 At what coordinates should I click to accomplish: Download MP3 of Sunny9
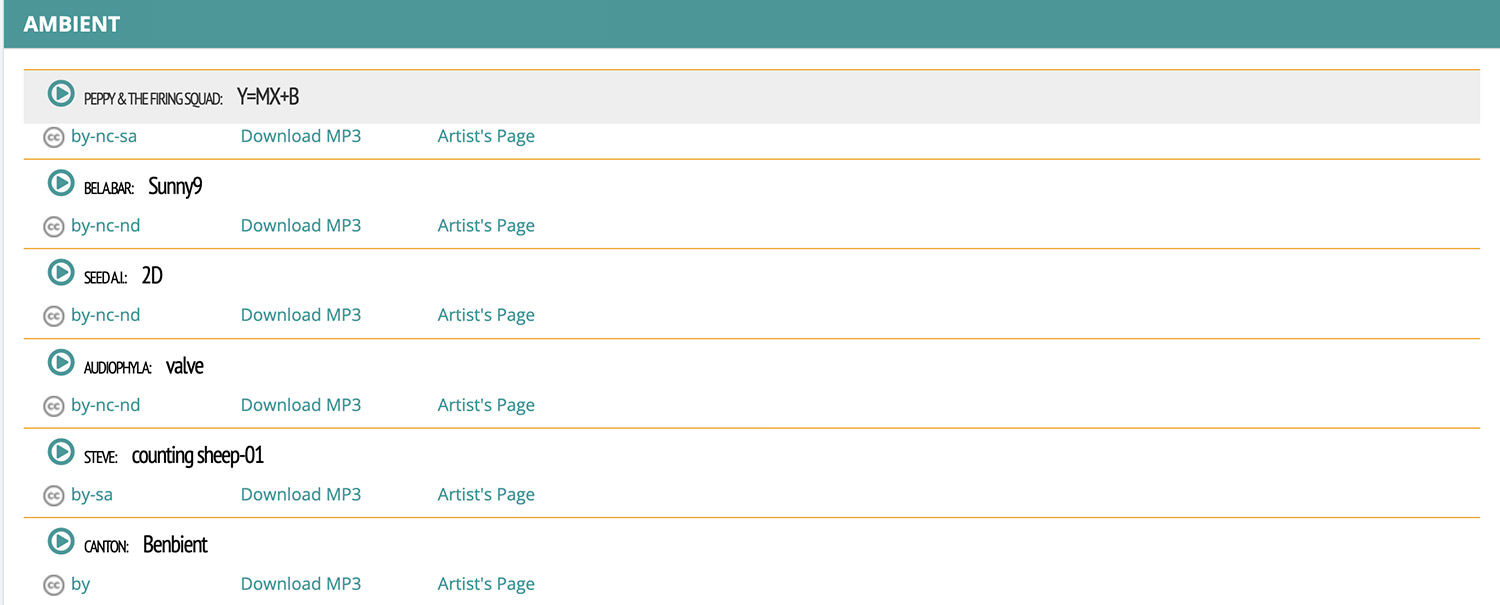[x=300, y=225]
